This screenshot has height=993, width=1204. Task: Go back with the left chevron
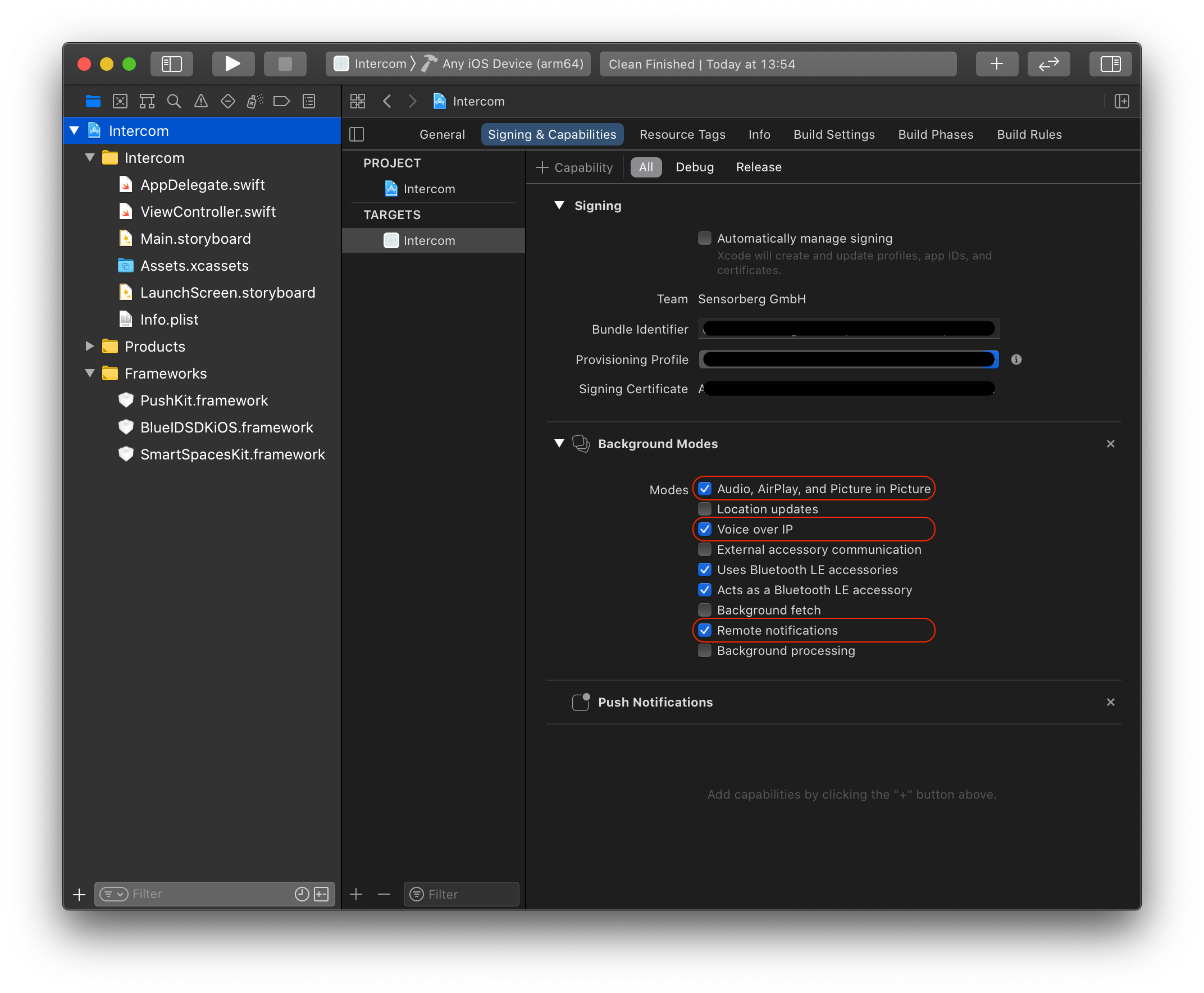(387, 101)
